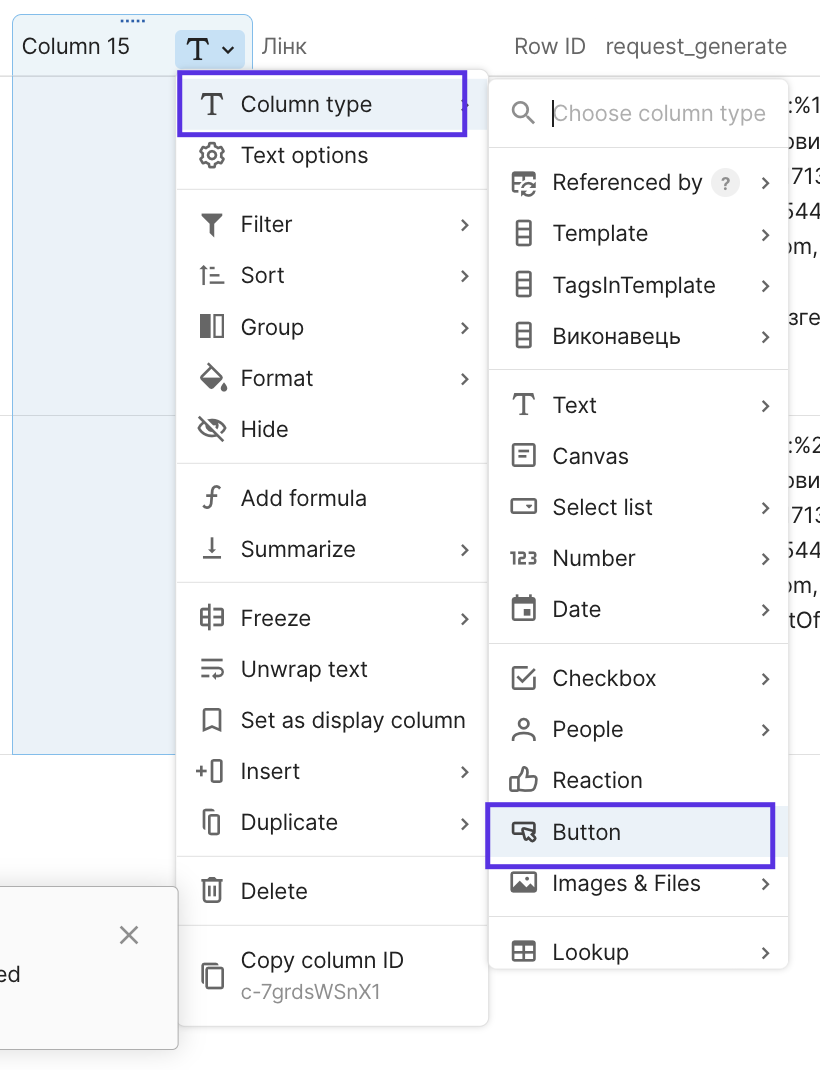Click the Format paint bucket icon
Viewport: 820px width, 1070px height.
212,378
